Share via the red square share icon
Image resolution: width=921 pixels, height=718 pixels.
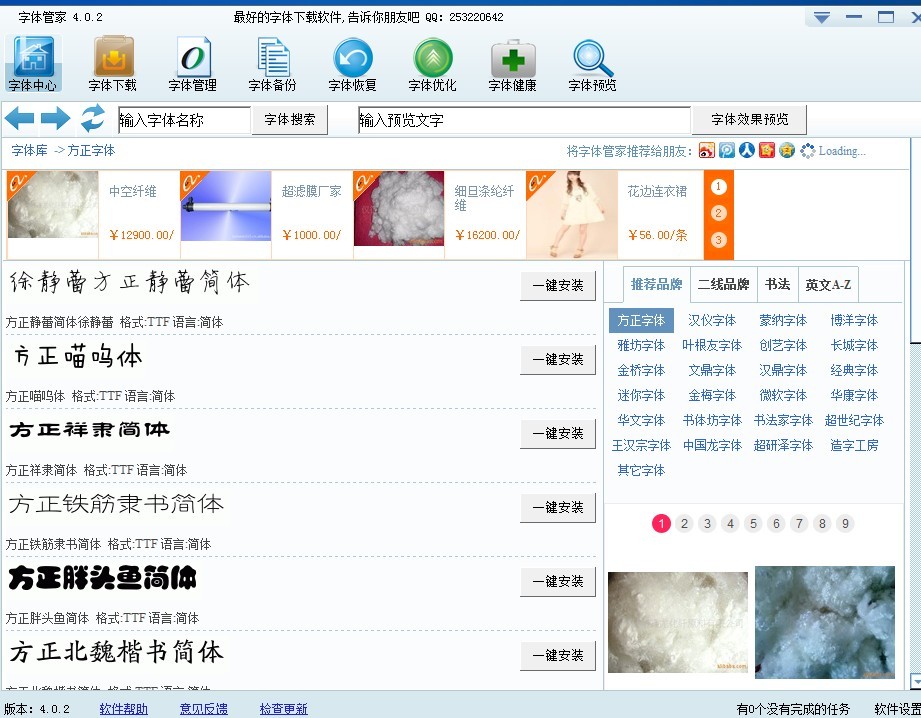click(x=767, y=150)
